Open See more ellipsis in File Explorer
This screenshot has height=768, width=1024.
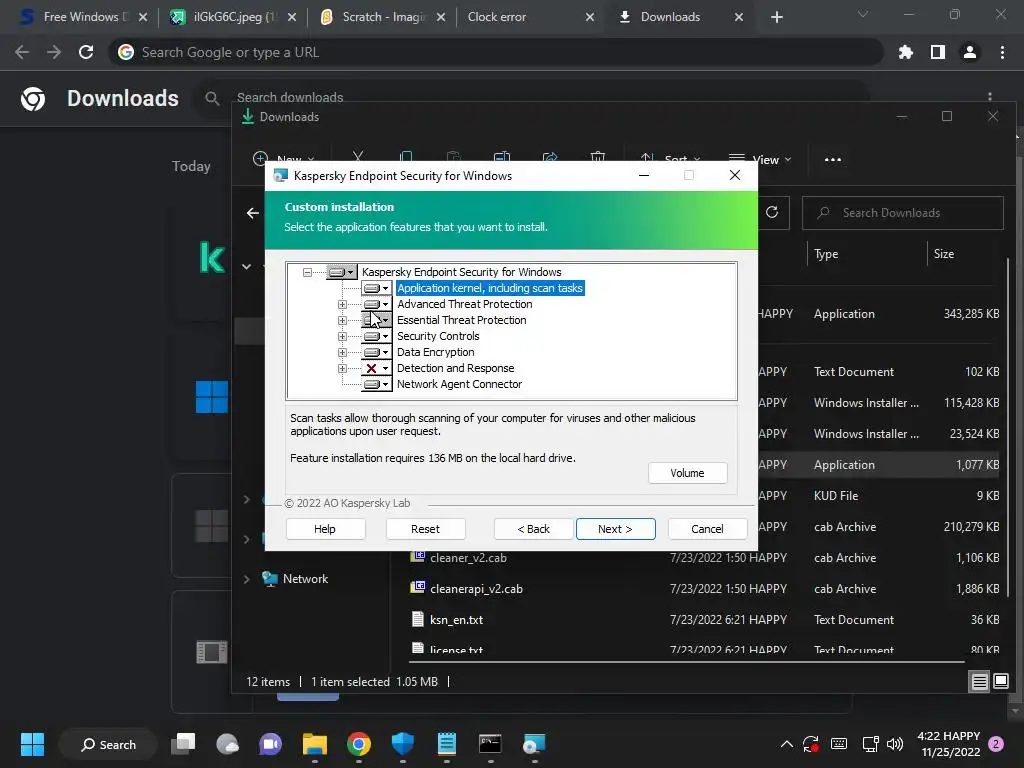(833, 159)
